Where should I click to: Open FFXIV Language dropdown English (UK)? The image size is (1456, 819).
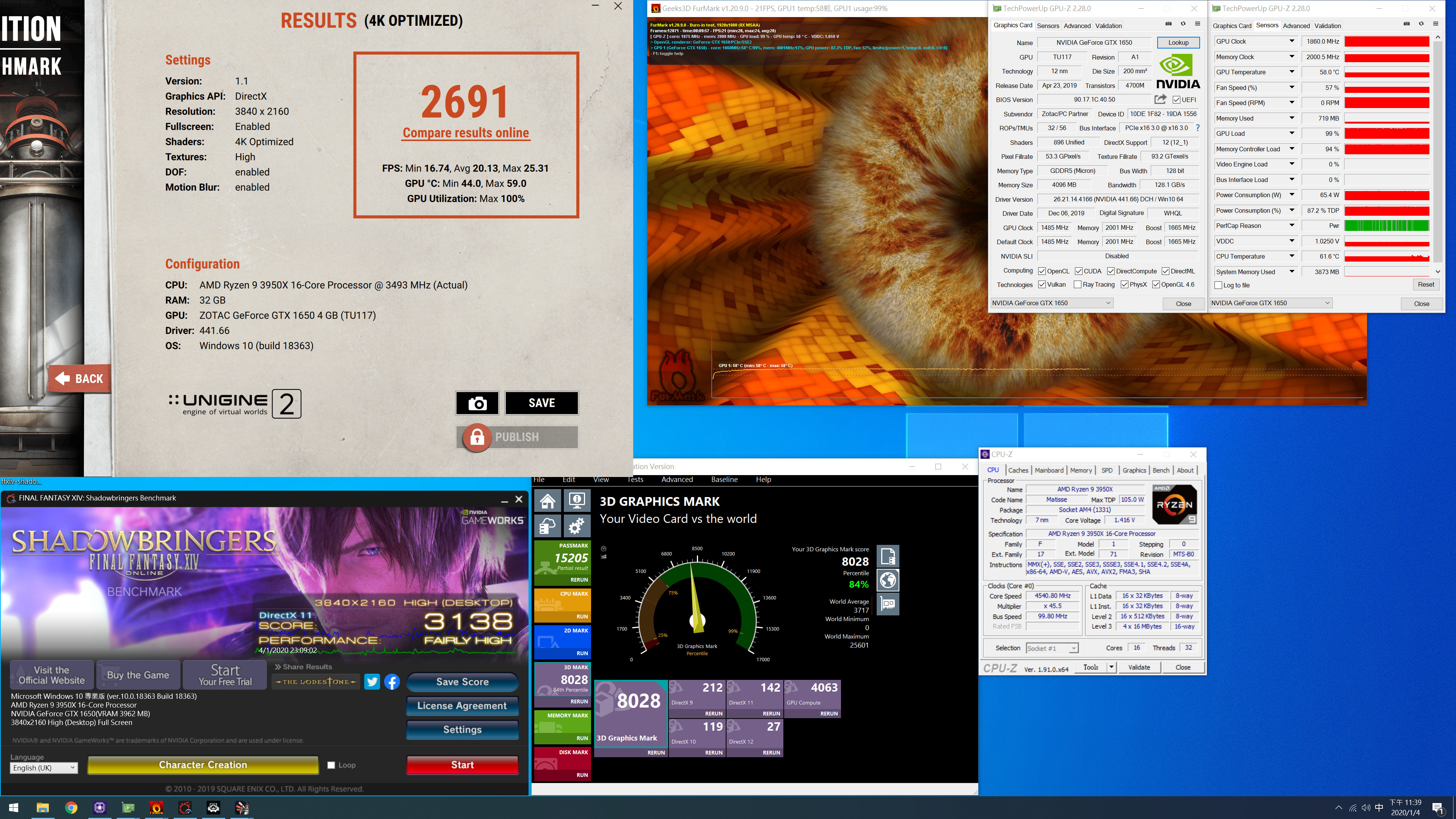point(44,767)
